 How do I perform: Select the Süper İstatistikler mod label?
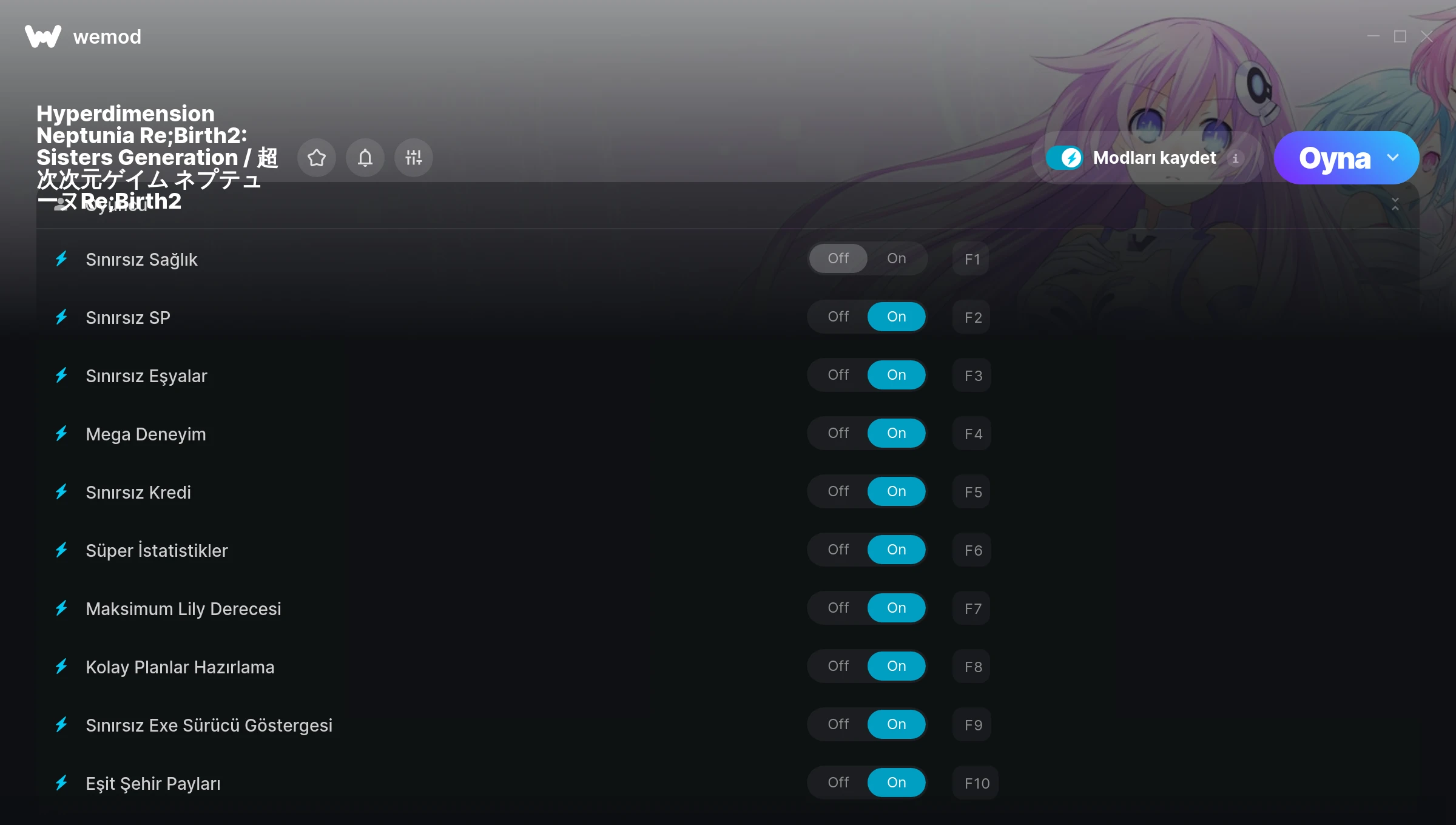(157, 550)
